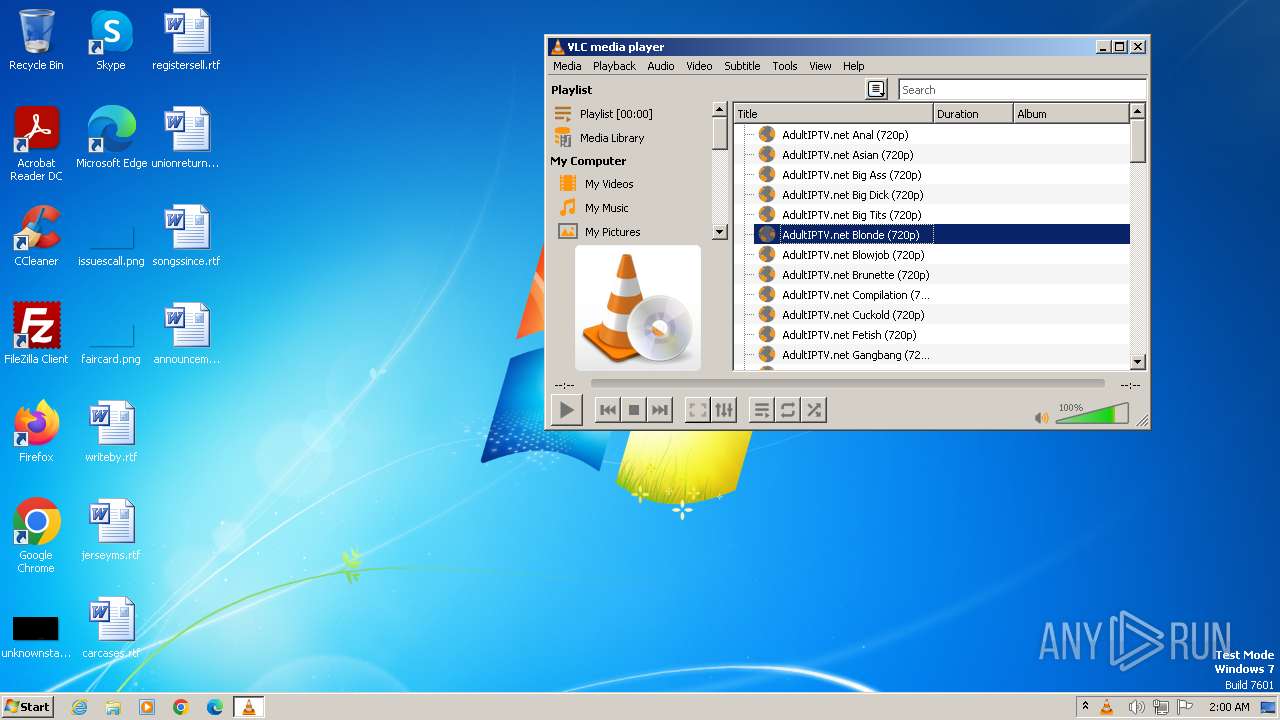This screenshot has height=720, width=1280.
Task: Sort playlist by Title column header
Action: click(833, 114)
